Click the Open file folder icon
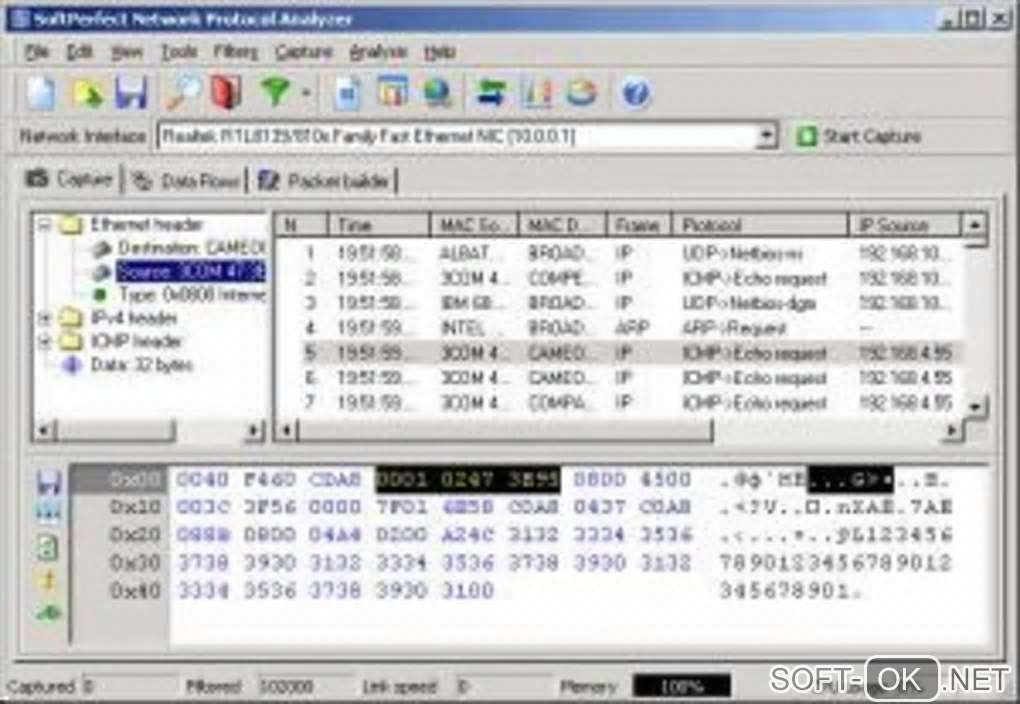The image size is (1020, 704). coord(88,94)
